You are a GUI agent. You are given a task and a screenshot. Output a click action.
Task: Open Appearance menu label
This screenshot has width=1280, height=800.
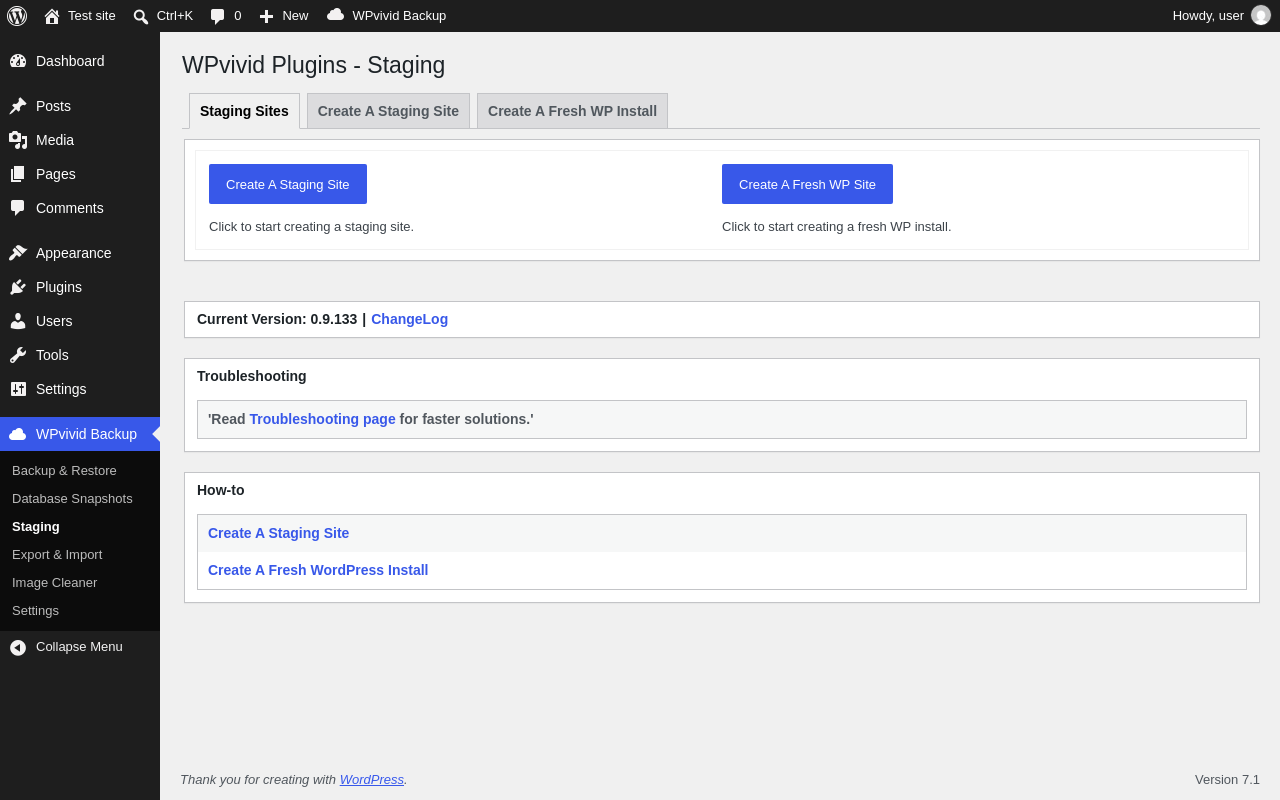coord(74,253)
